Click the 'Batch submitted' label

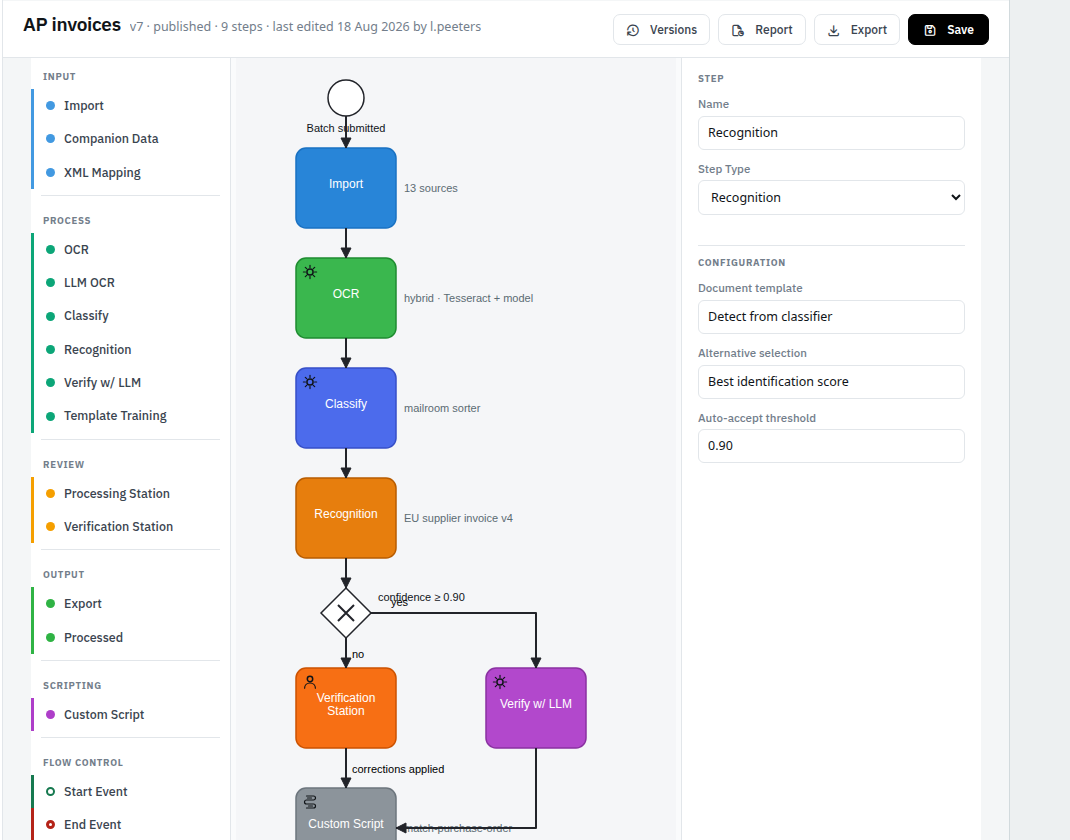[x=346, y=128]
